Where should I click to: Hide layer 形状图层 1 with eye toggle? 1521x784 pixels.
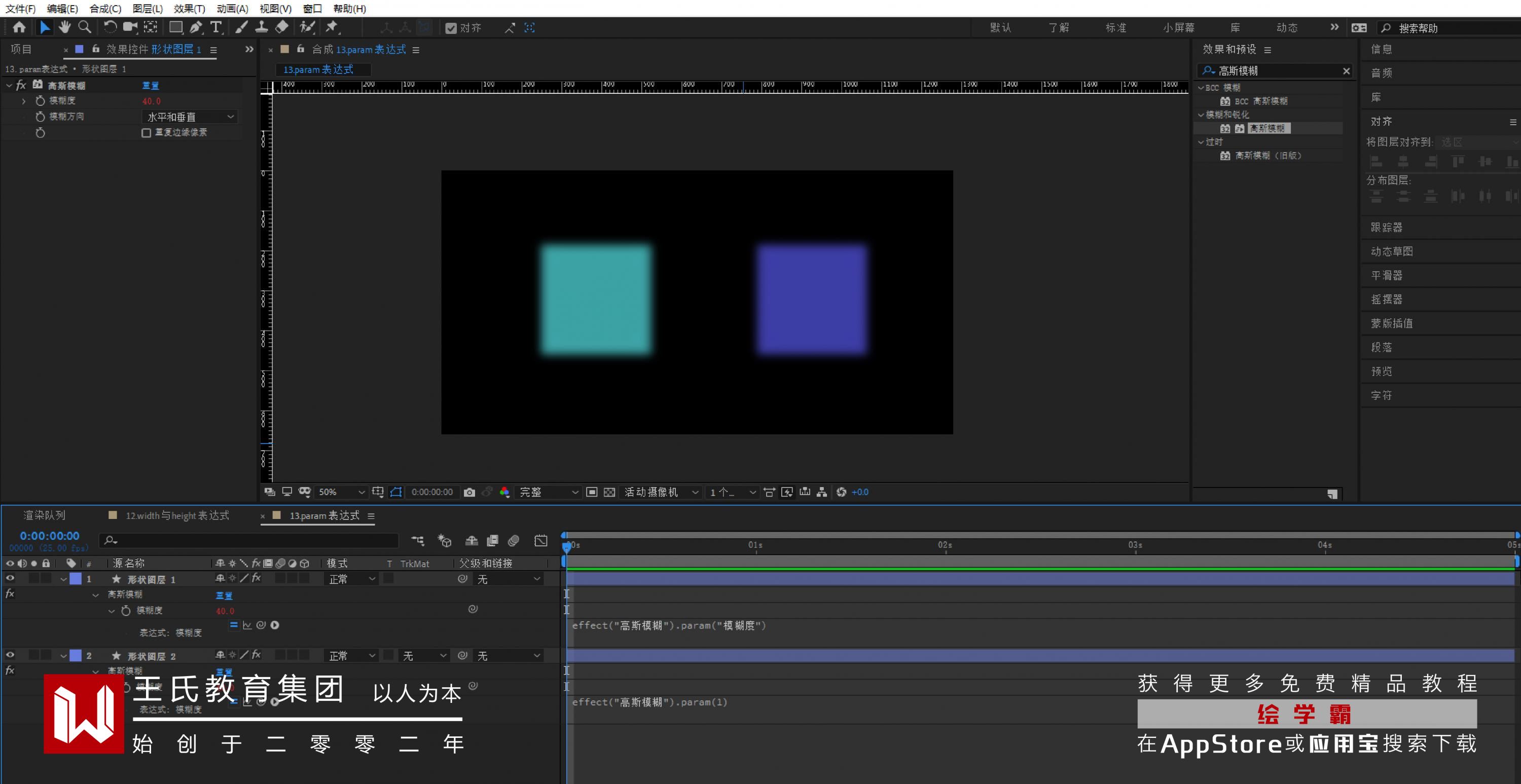coord(10,579)
